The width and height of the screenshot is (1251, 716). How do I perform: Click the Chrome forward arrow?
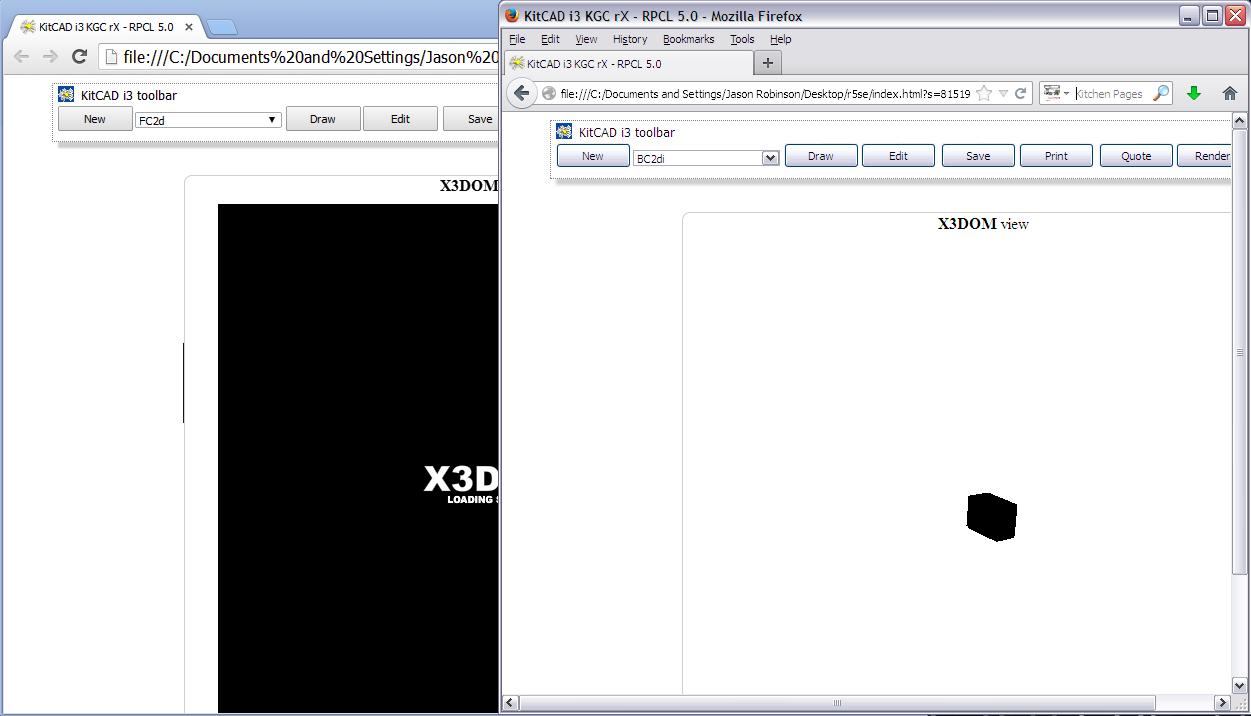50,56
